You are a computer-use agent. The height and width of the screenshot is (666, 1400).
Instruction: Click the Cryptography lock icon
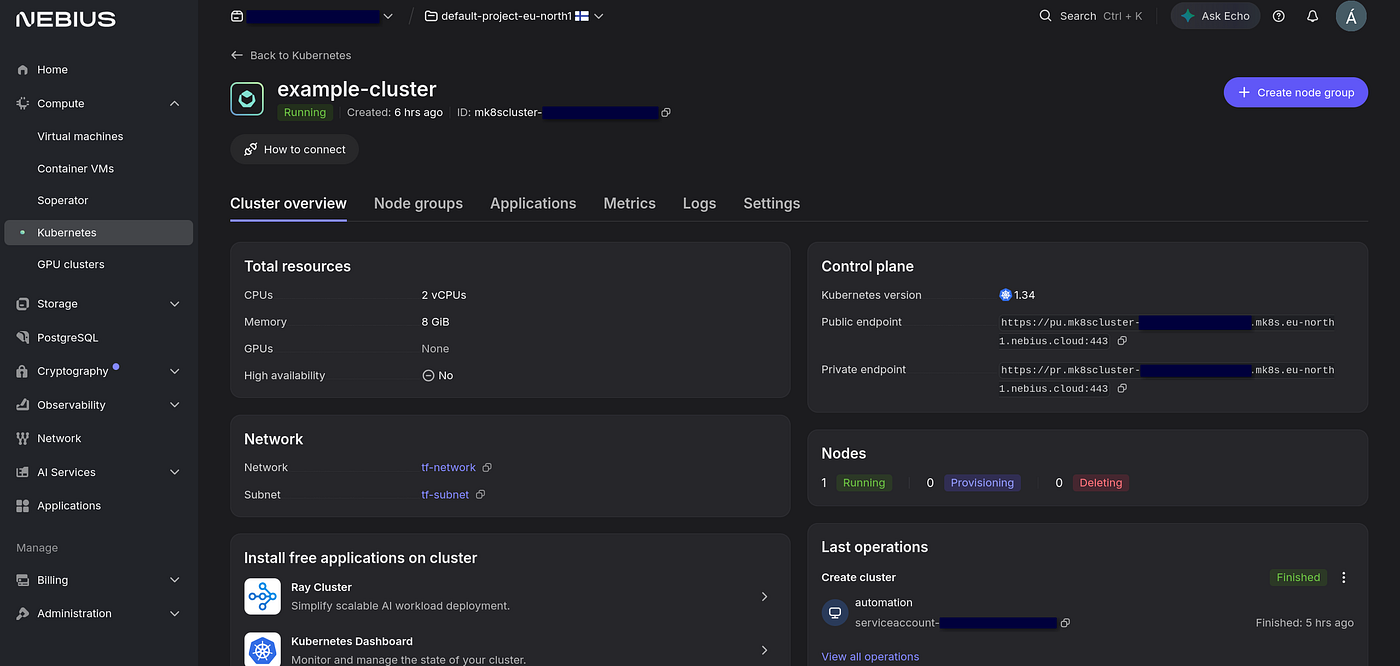pos(23,371)
